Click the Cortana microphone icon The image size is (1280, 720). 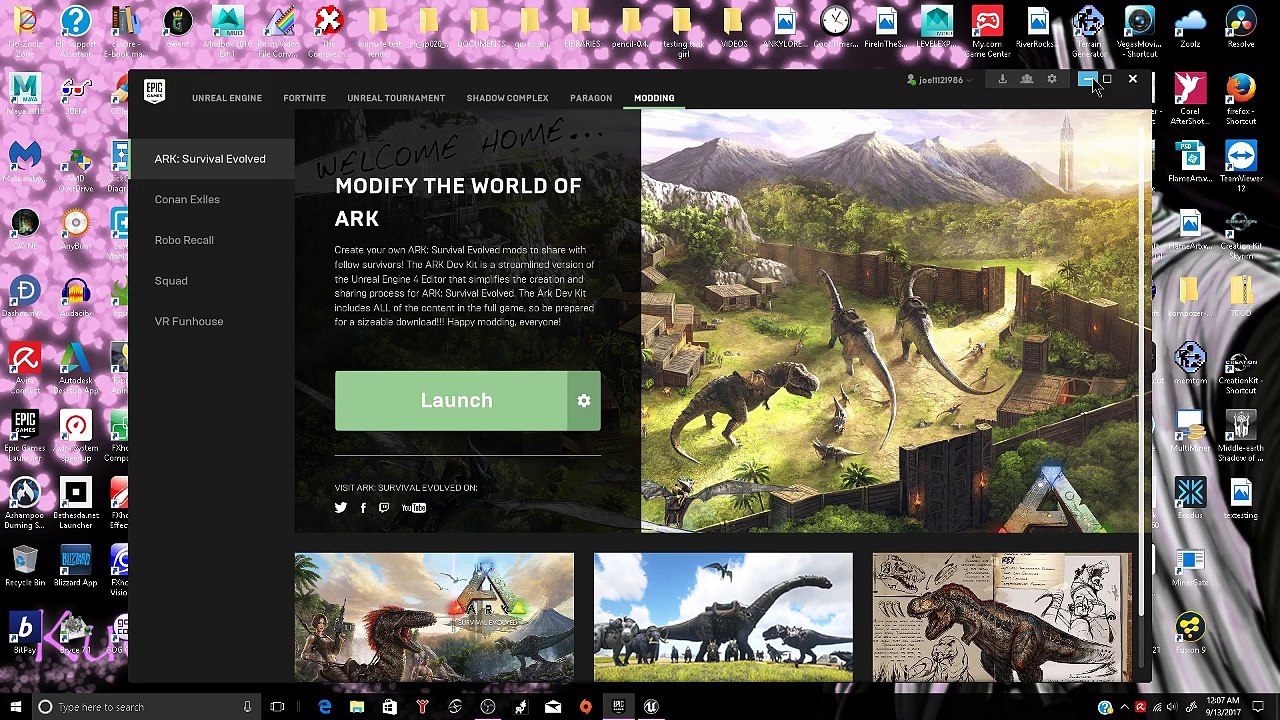pos(247,707)
